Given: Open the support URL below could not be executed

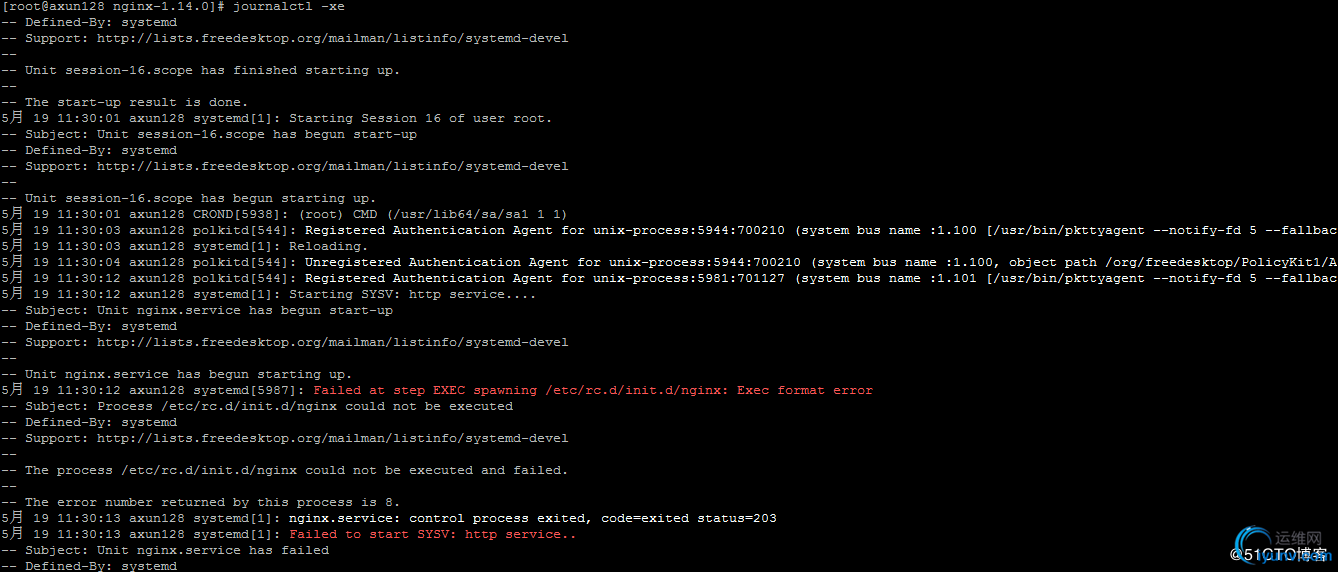Looking at the screenshot, I should point(333,438).
